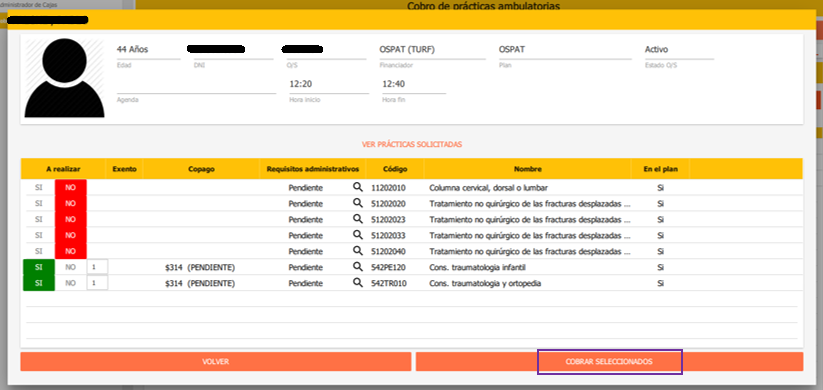
Task: Toggle green SI for traumatologia infantil
Action: (38, 267)
